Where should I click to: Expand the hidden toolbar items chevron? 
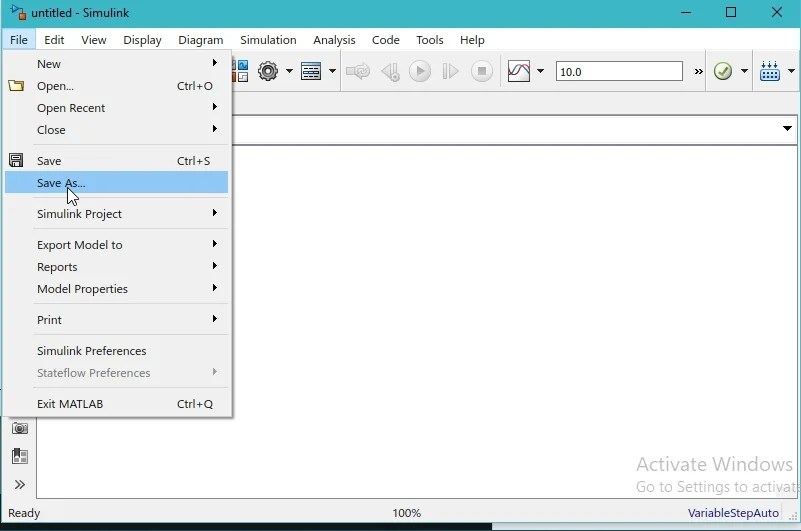pos(698,72)
